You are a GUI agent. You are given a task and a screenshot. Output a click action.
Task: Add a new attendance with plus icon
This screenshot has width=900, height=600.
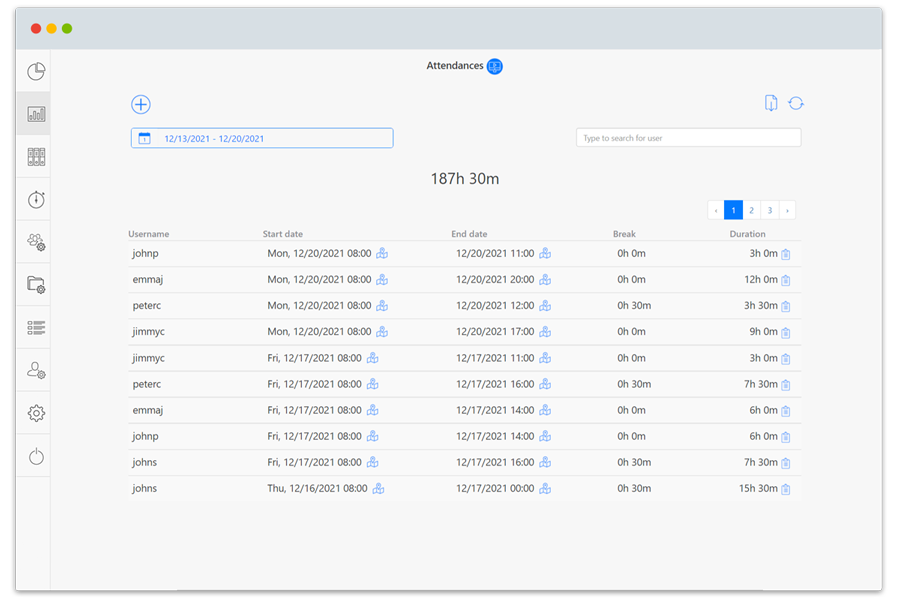[141, 105]
